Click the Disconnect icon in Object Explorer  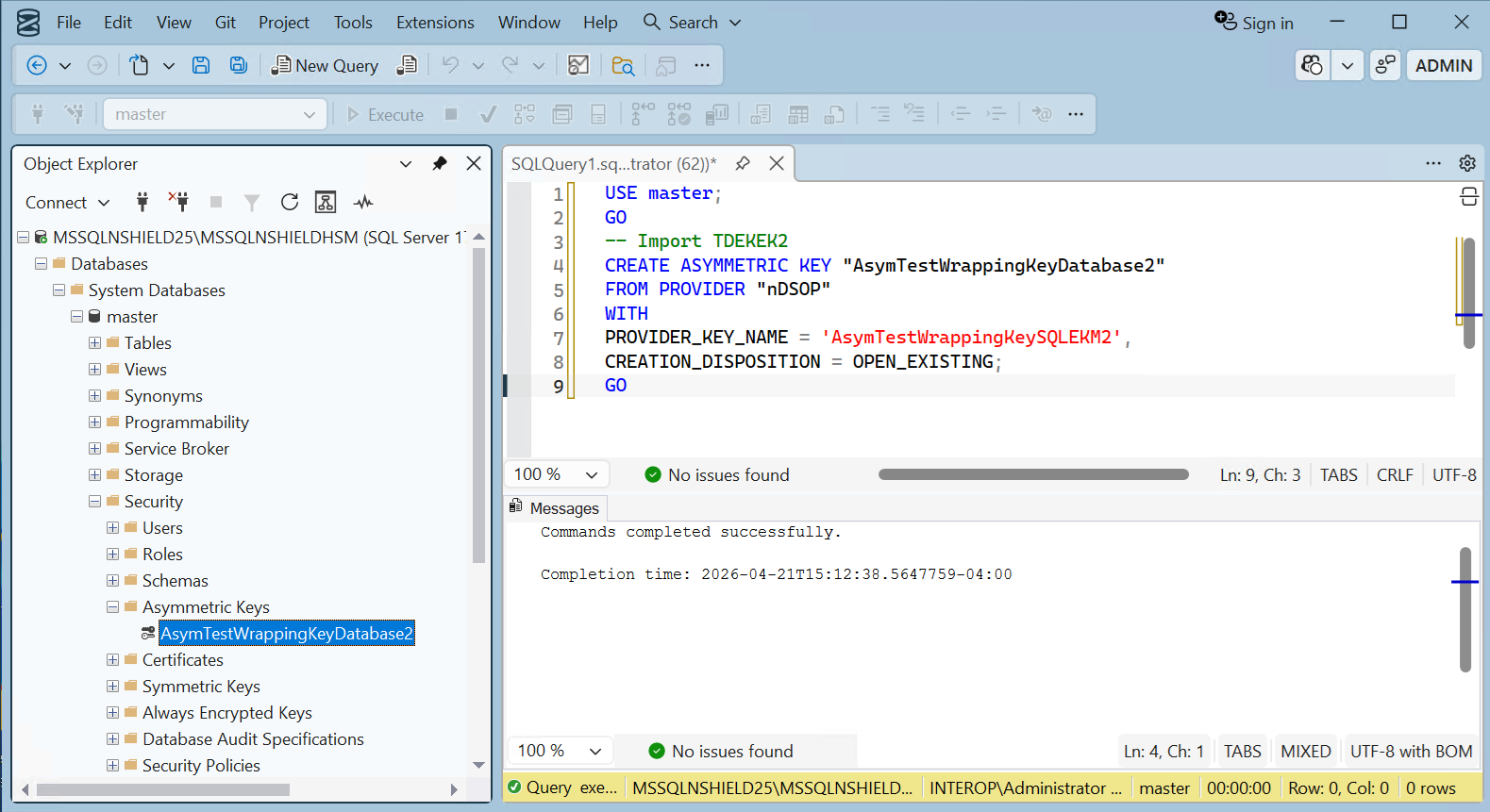click(178, 202)
